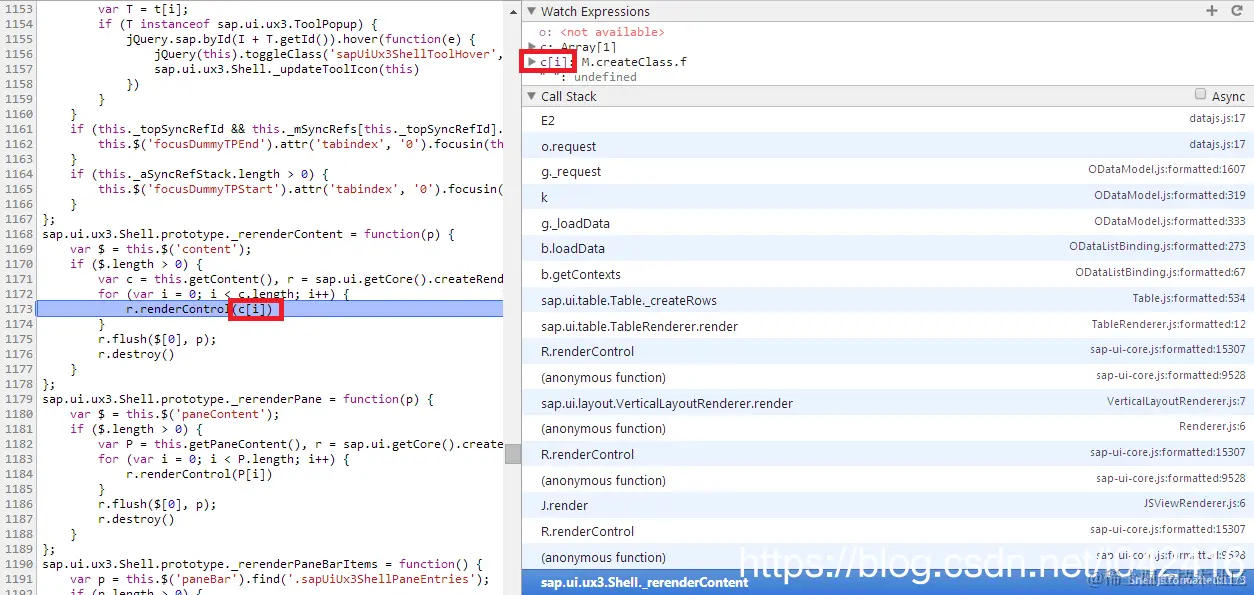The height and width of the screenshot is (595, 1254).
Task: Select the k call stack frame
Action: 887,197
